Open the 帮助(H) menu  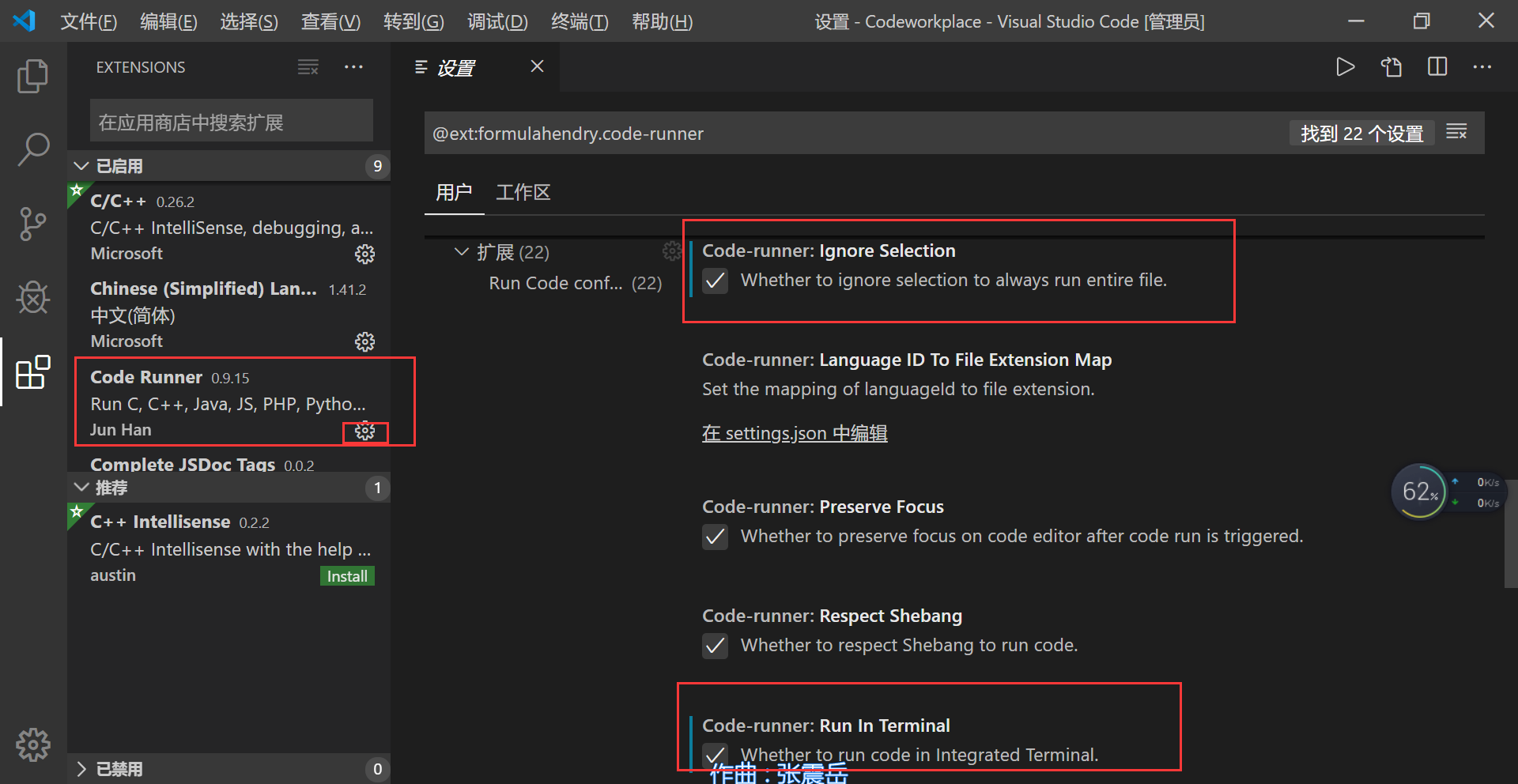tap(662, 21)
